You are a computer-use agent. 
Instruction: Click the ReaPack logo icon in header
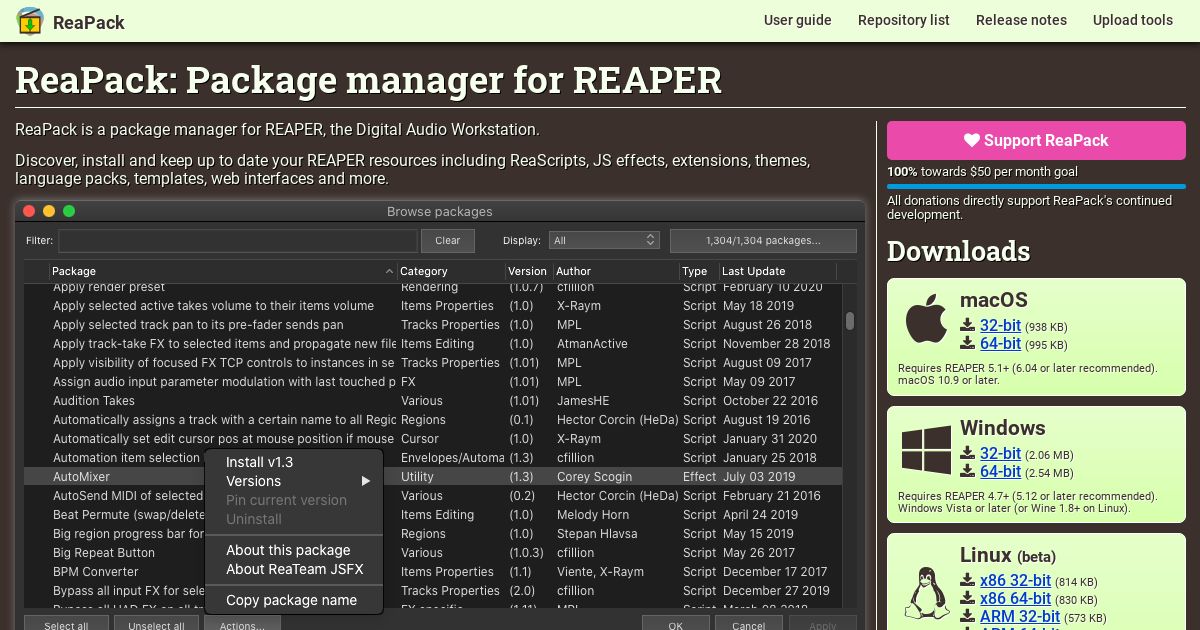click(30, 21)
